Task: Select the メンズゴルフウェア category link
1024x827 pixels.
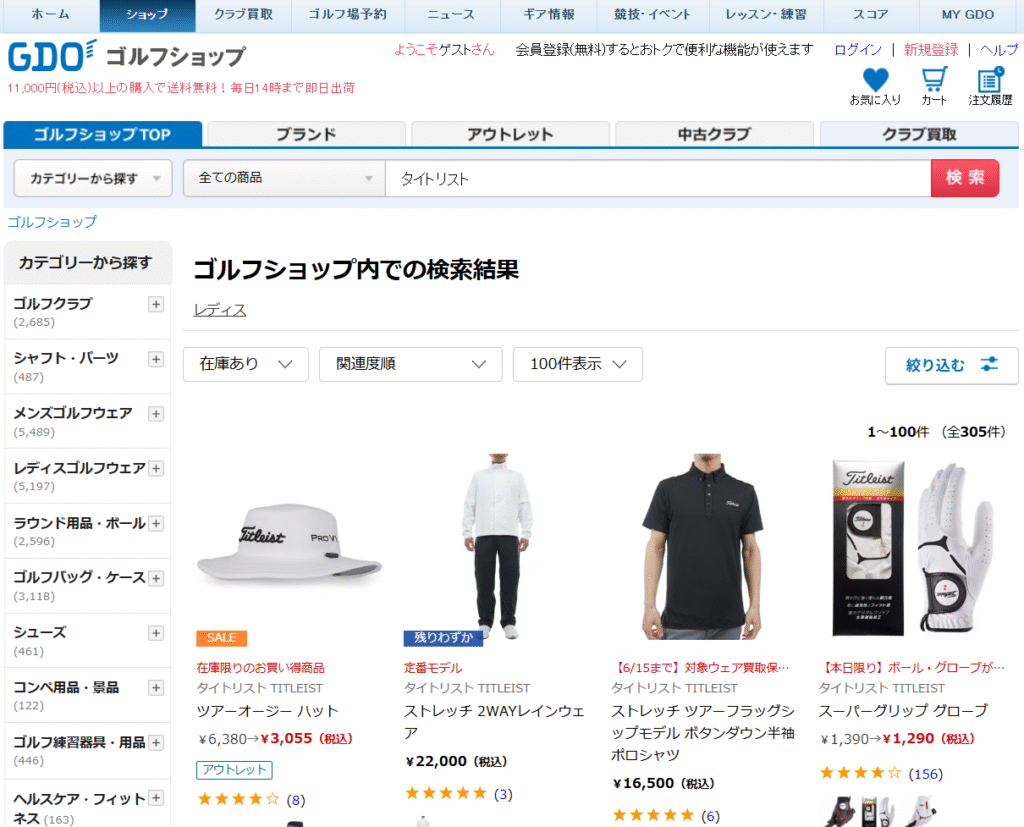Action: [72, 413]
